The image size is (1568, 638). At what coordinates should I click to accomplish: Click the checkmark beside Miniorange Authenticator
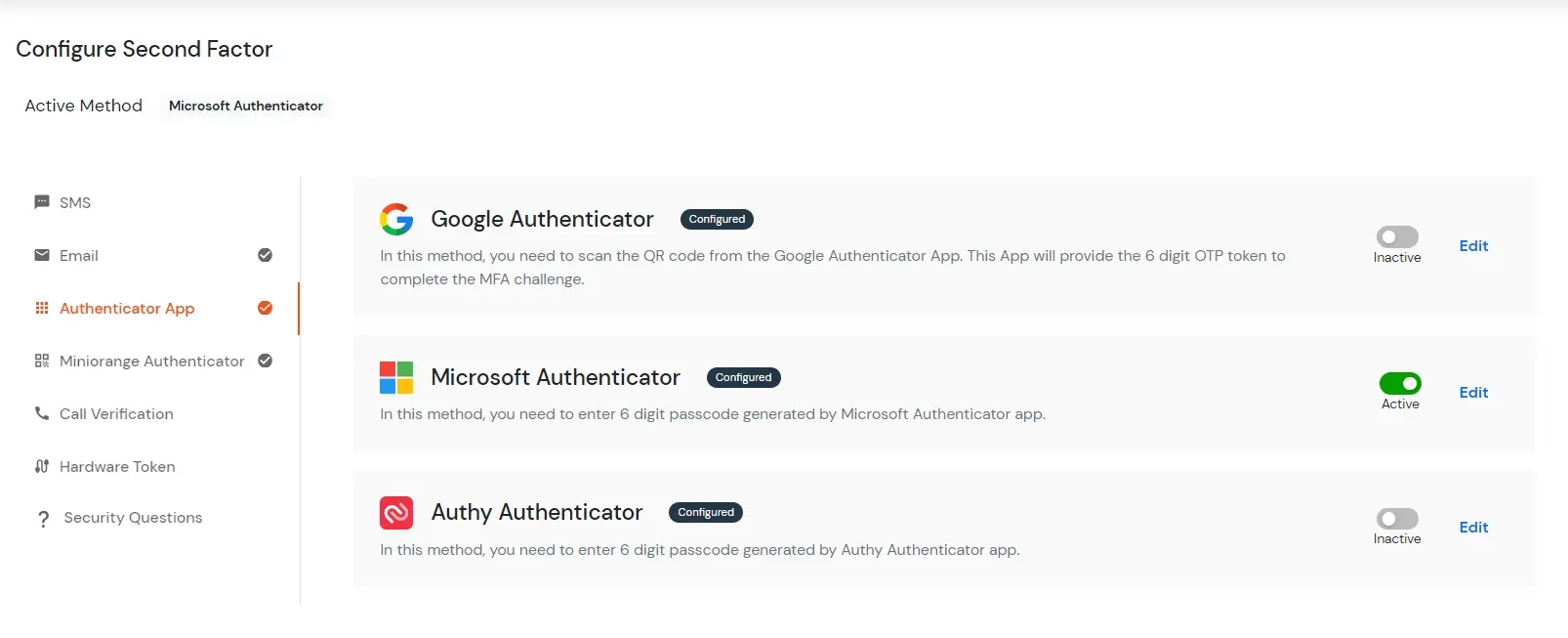coord(265,361)
